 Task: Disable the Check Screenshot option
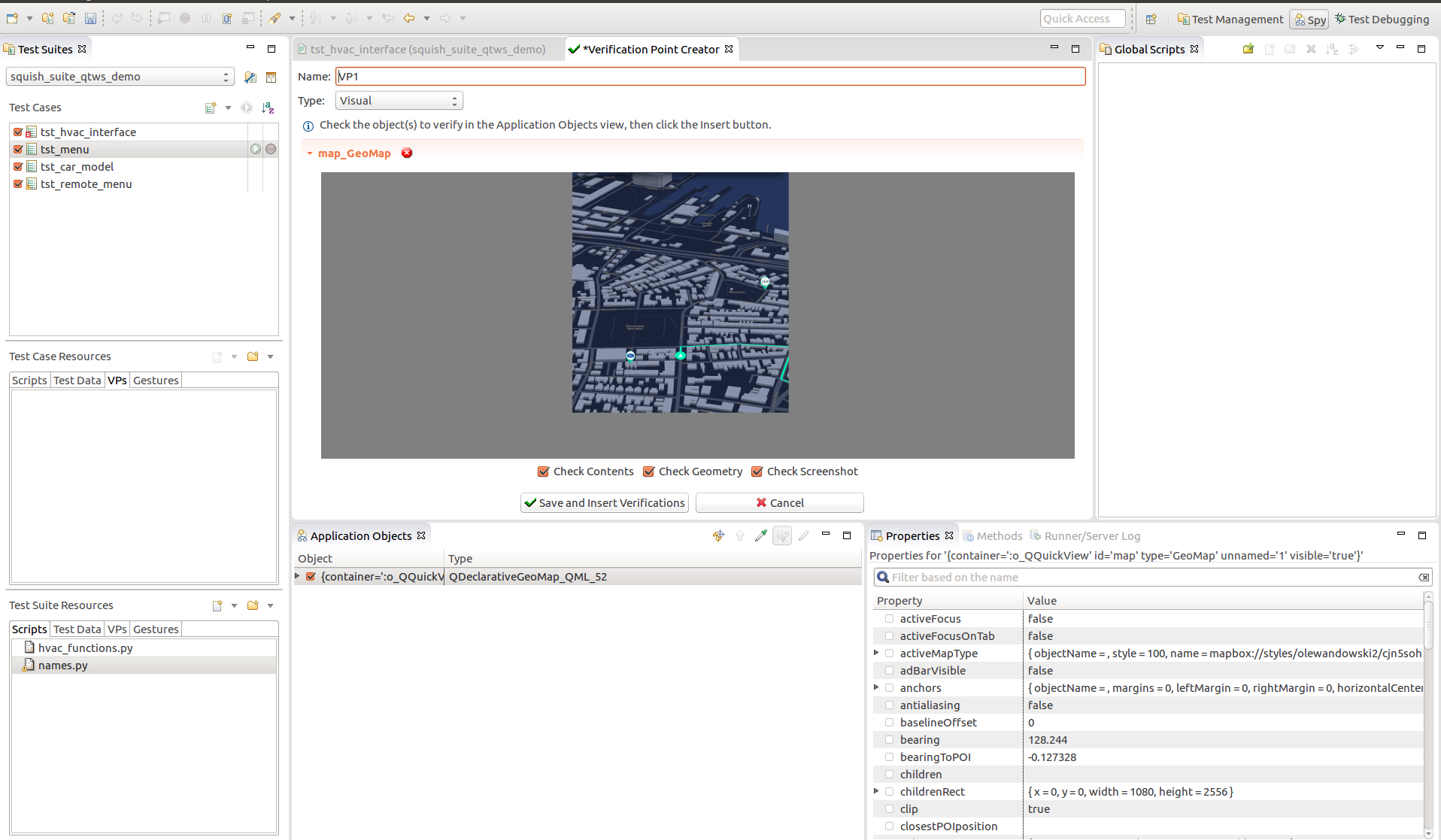757,472
